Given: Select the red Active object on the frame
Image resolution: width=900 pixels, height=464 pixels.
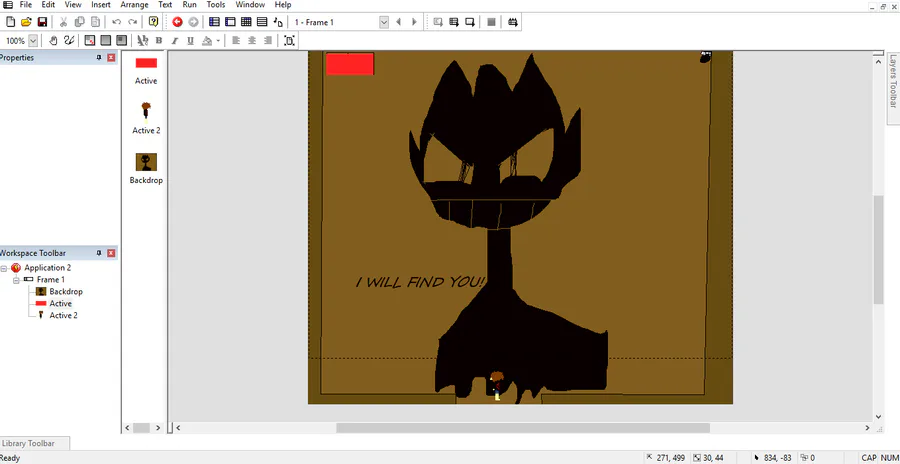Looking at the screenshot, I should pyautogui.click(x=350, y=64).
